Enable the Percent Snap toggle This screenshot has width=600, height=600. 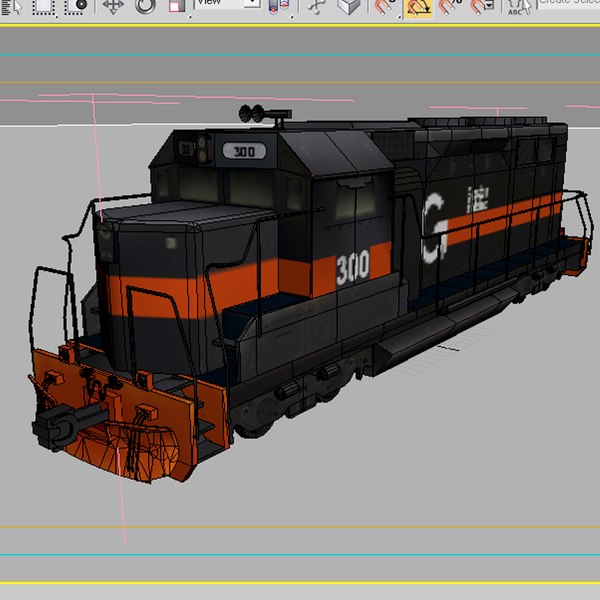click(x=450, y=7)
